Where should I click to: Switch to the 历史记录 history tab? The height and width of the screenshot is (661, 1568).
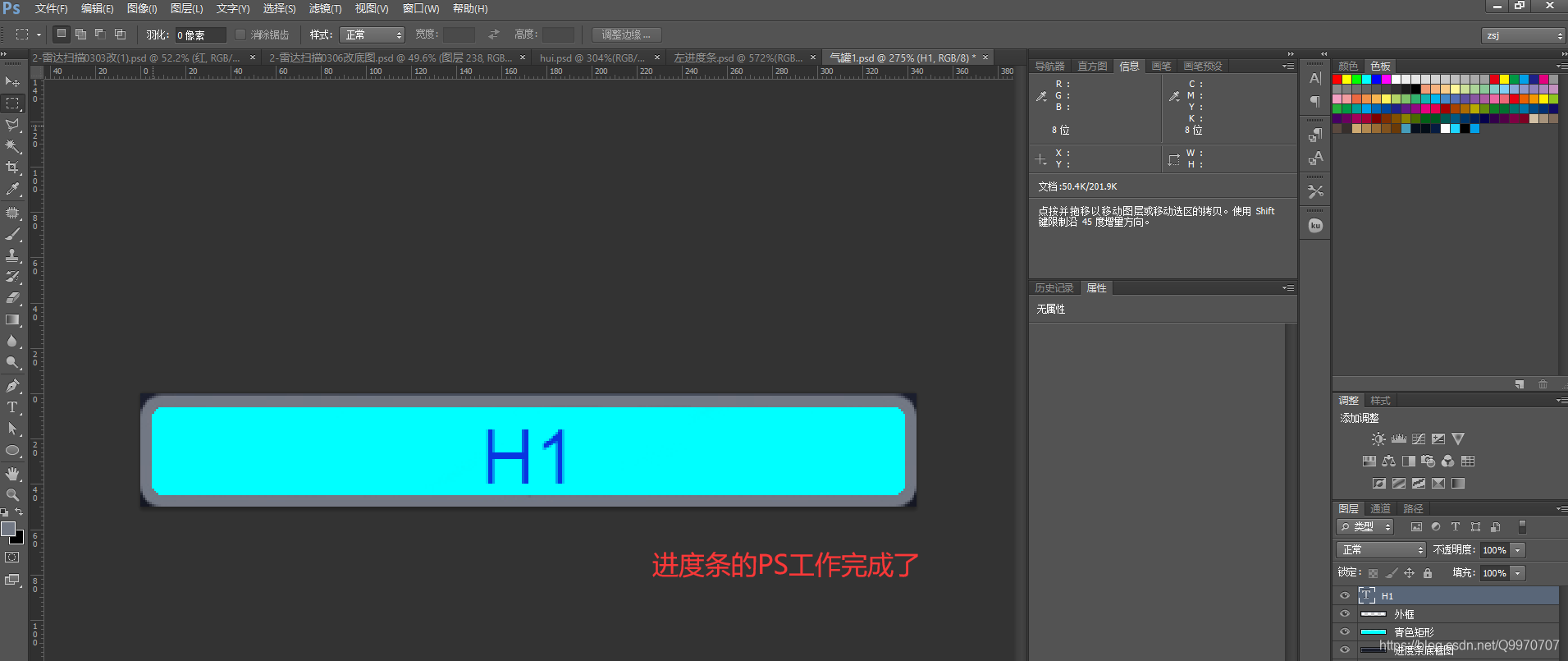point(1054,288)
